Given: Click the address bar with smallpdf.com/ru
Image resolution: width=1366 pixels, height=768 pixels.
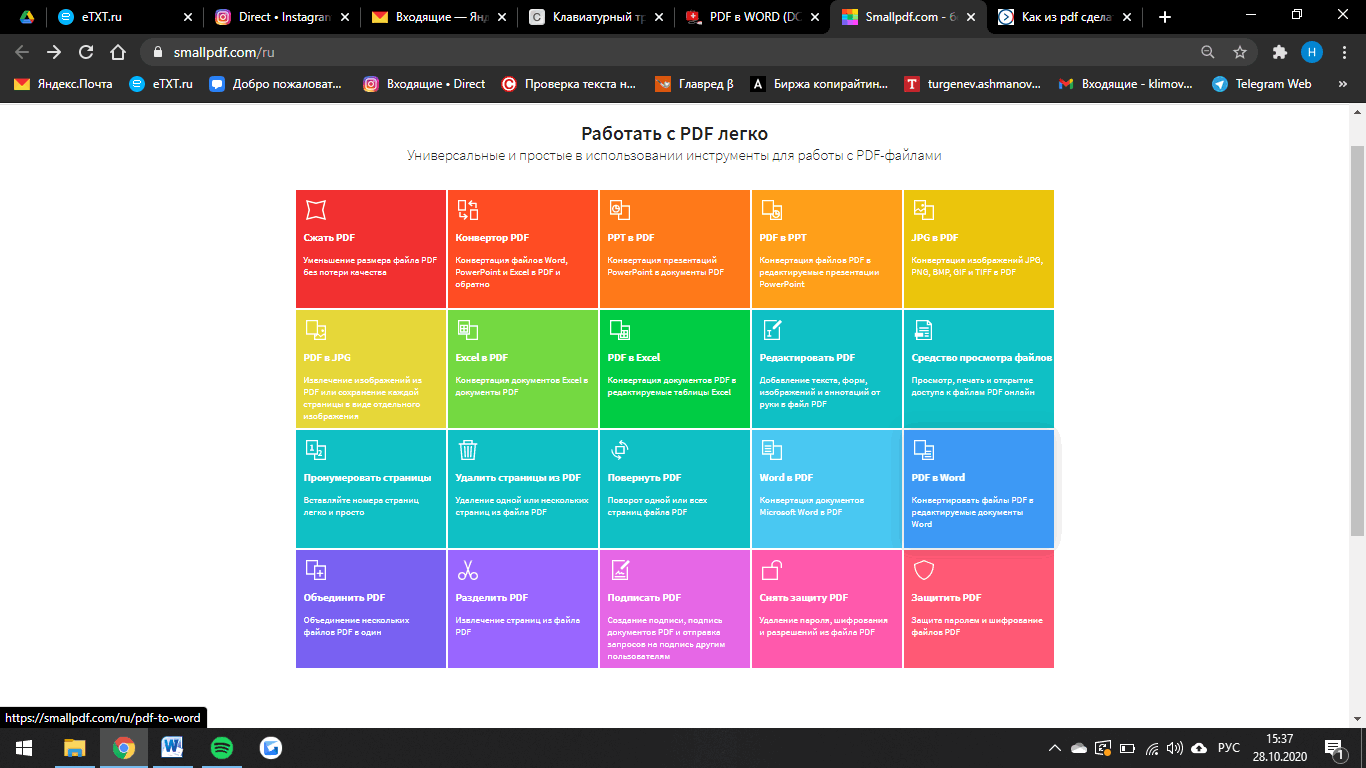Looking at the screenshot, I should [660, 52].
